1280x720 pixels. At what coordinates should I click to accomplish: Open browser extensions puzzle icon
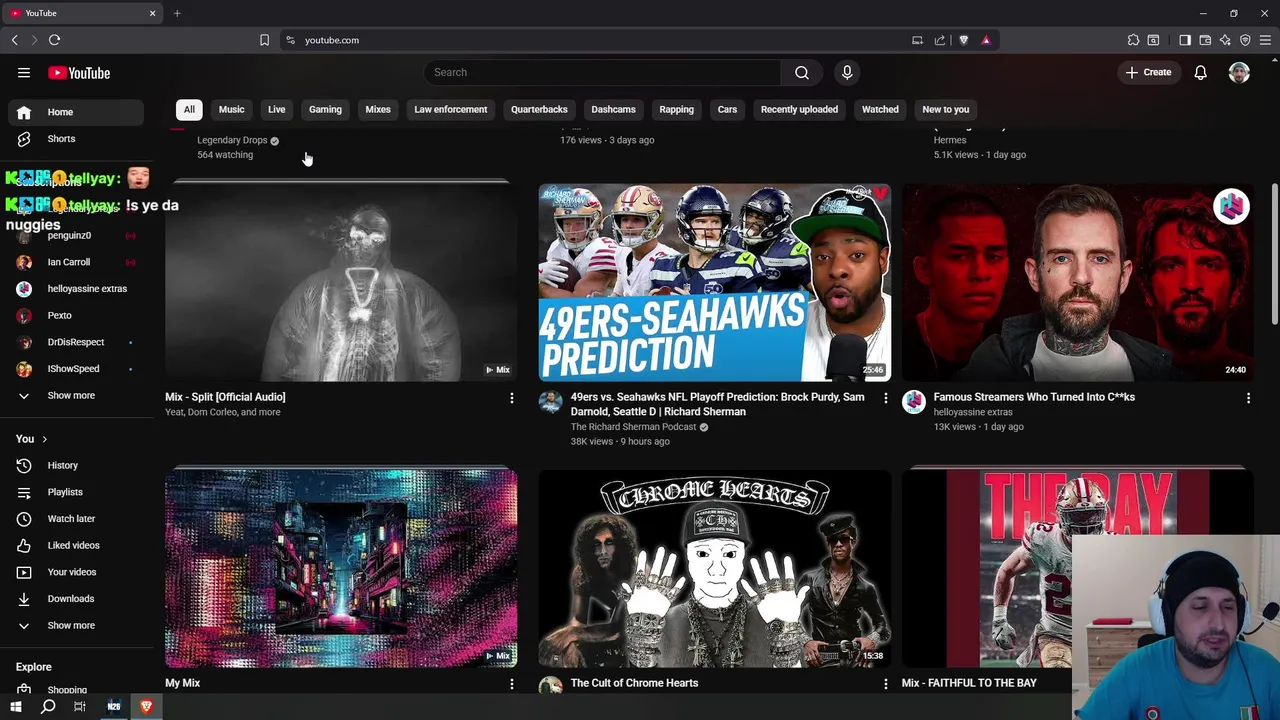1133,40
